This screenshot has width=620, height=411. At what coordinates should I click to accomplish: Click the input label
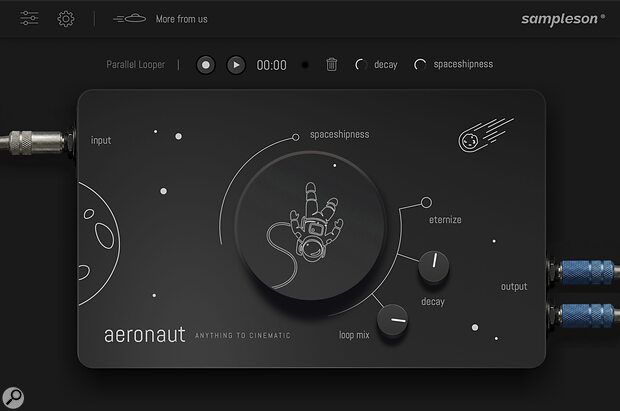click(x=101, y=140)
